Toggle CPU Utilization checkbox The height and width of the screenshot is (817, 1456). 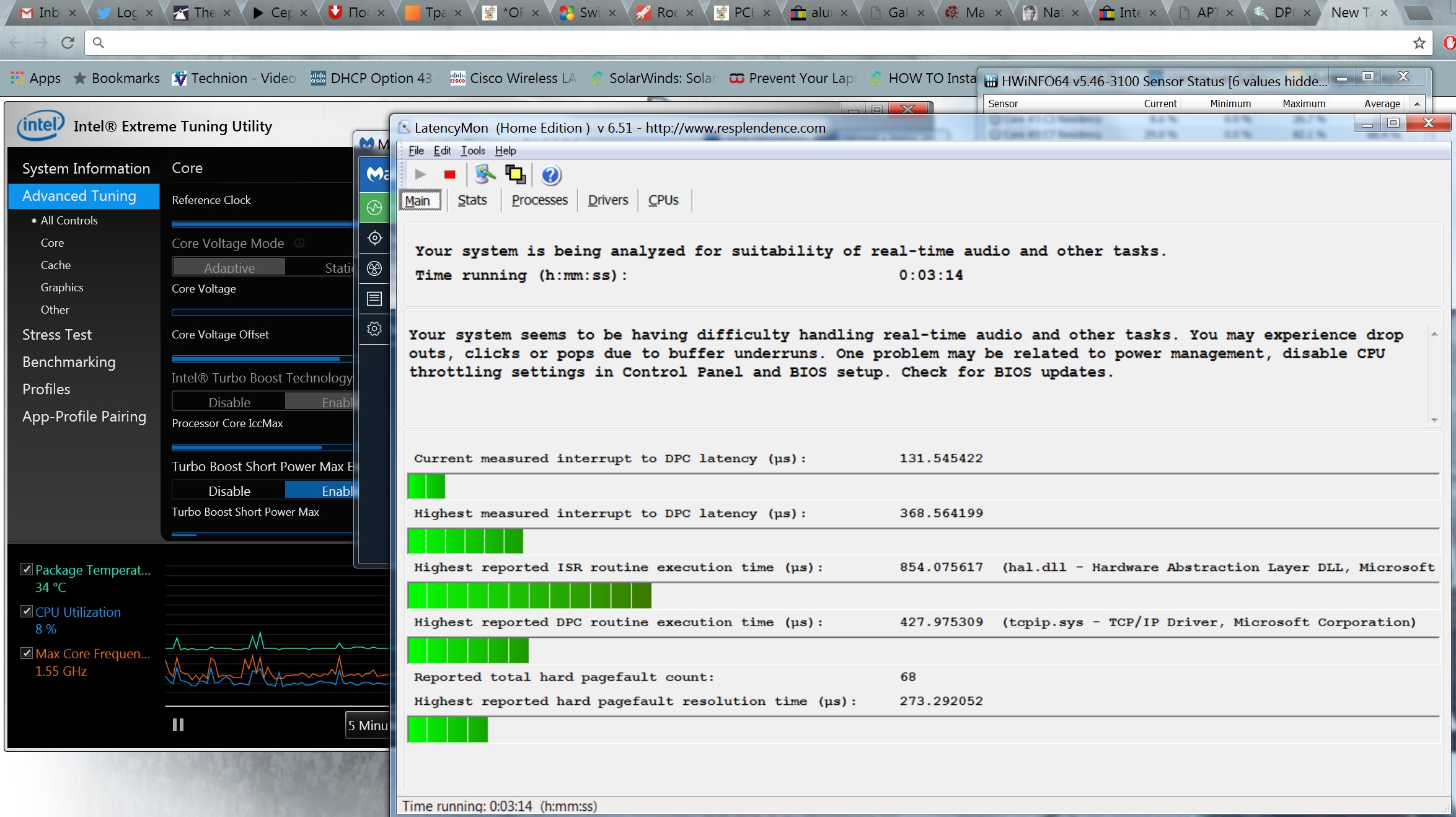click(27, 611)
